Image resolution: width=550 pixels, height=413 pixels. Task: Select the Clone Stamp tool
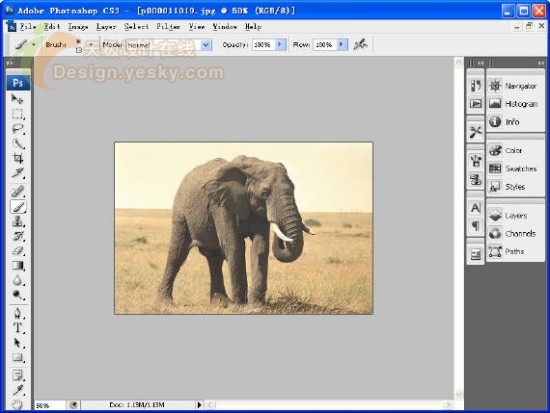coord(17,221)
